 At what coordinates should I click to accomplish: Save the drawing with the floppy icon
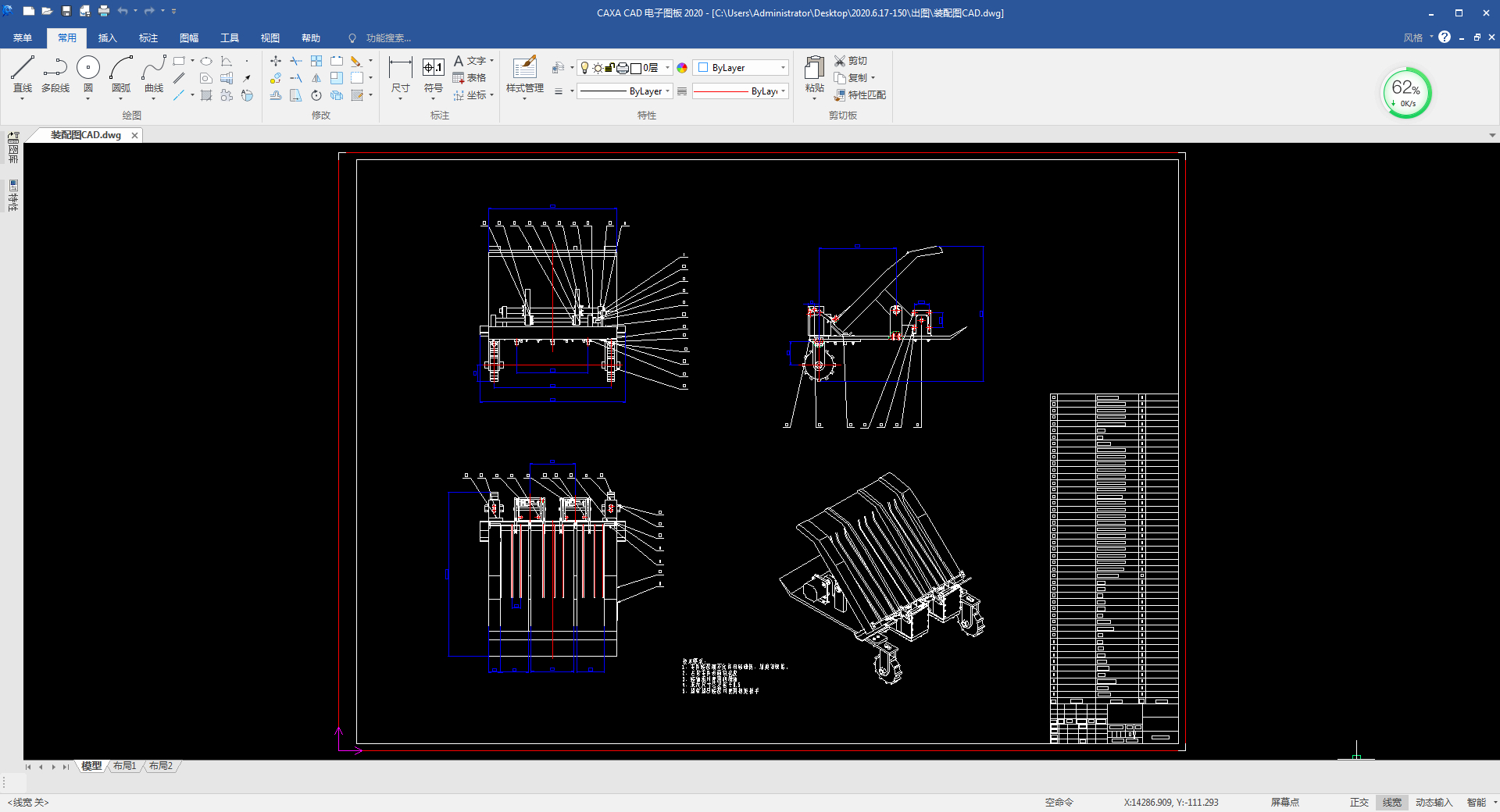click(x=66, y=12)
